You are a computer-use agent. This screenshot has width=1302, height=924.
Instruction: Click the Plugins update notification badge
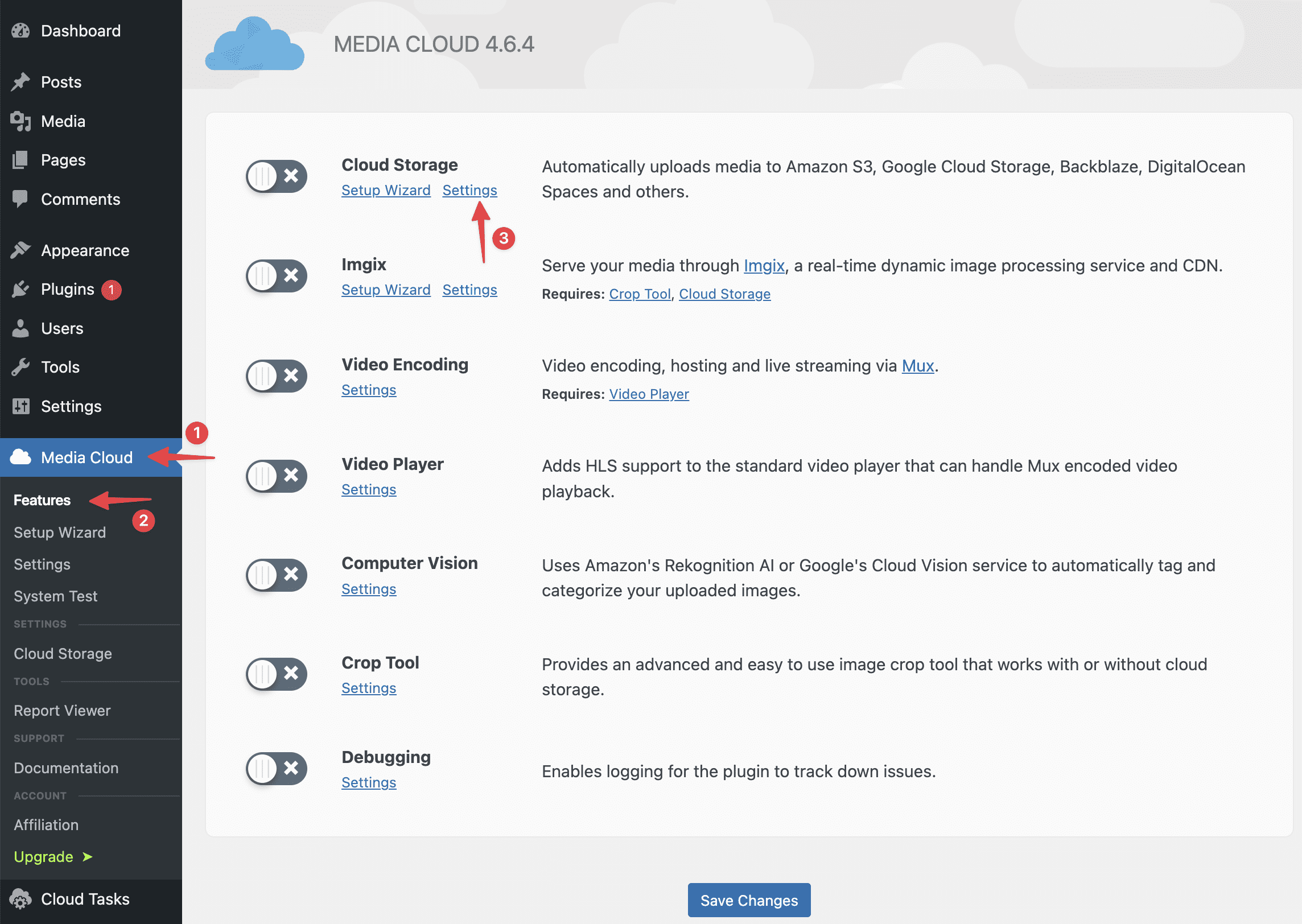112,289
